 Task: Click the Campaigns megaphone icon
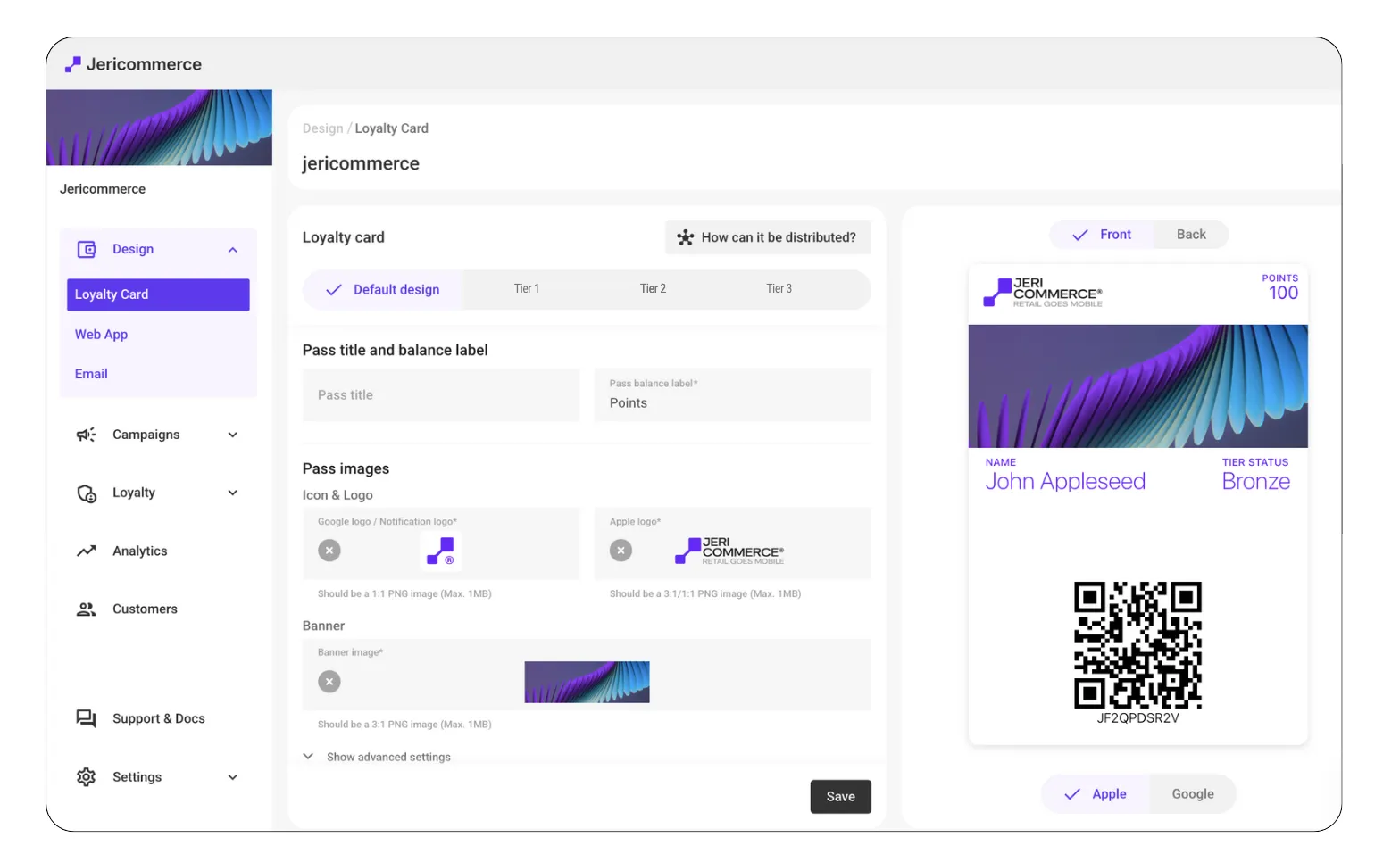(86, 435)
